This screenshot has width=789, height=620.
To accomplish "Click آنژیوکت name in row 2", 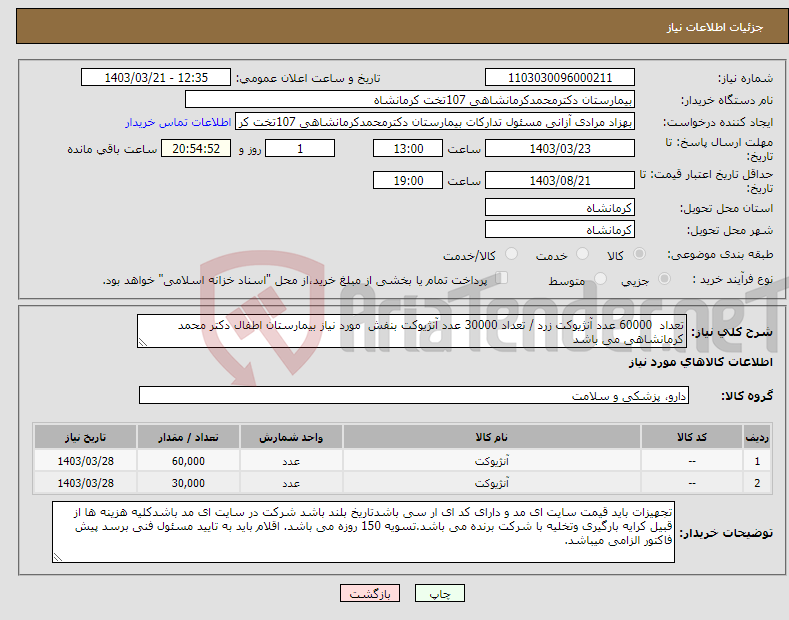I will pyautogui.click(x=492, y=483).
